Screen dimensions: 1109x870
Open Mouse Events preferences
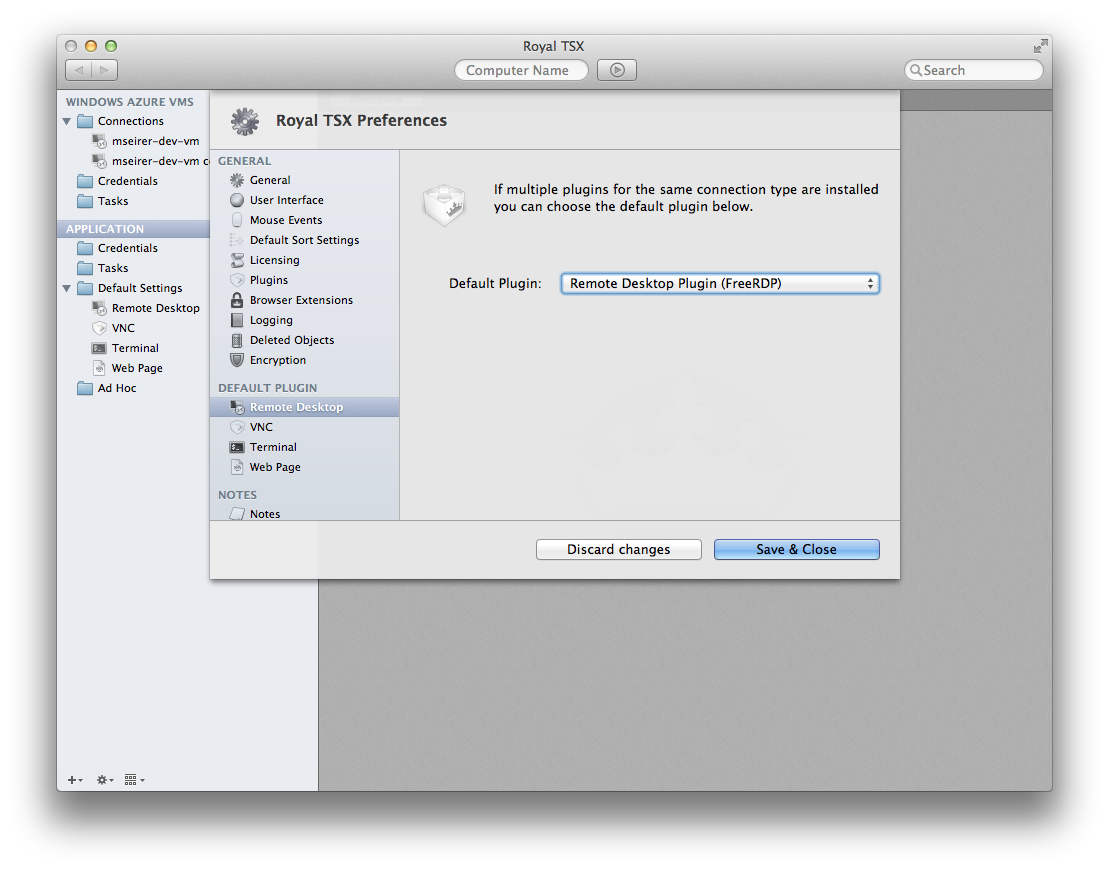coord(304,220)
